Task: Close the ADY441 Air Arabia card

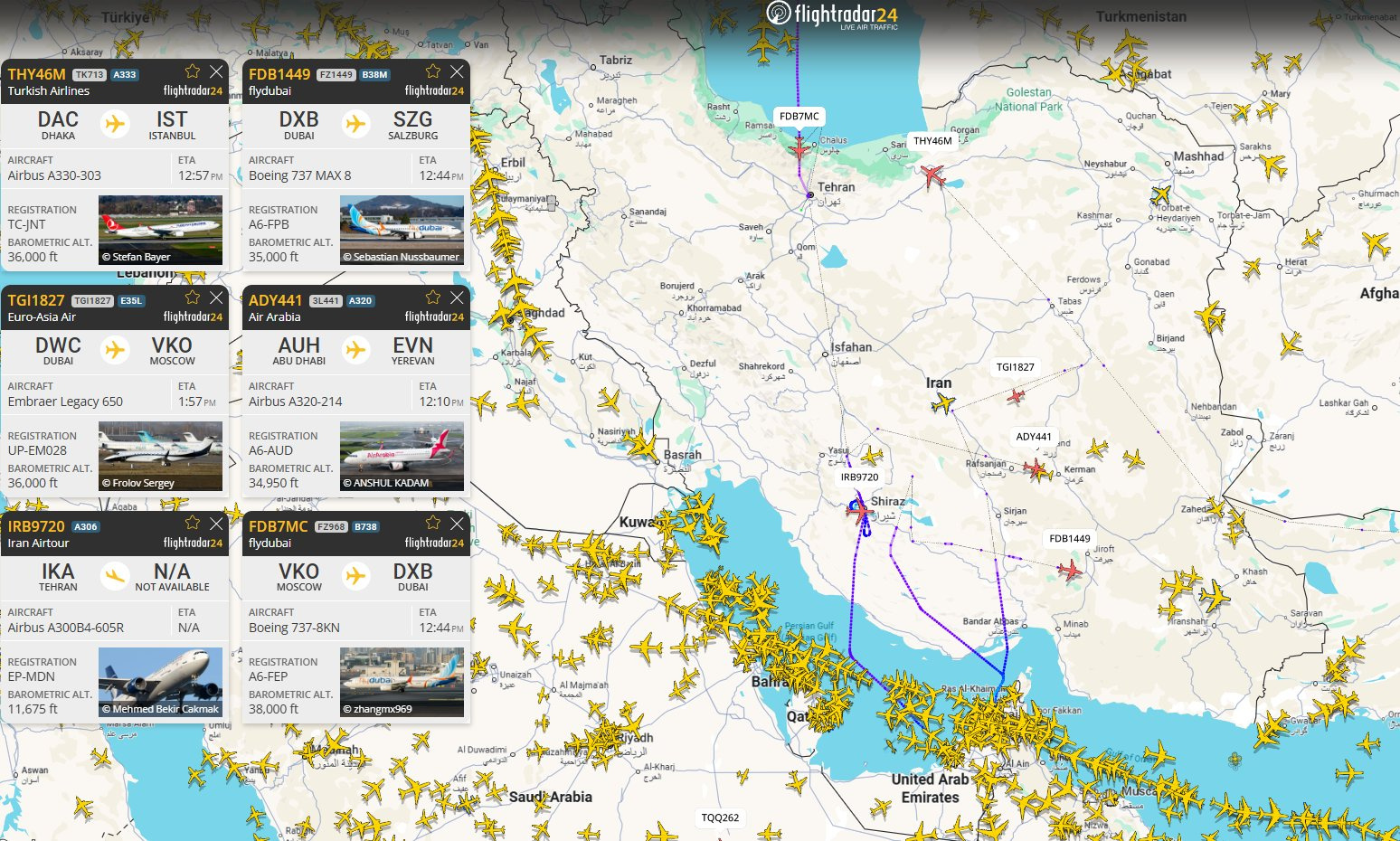Action: pyautogui.click(x=457, y=298)
